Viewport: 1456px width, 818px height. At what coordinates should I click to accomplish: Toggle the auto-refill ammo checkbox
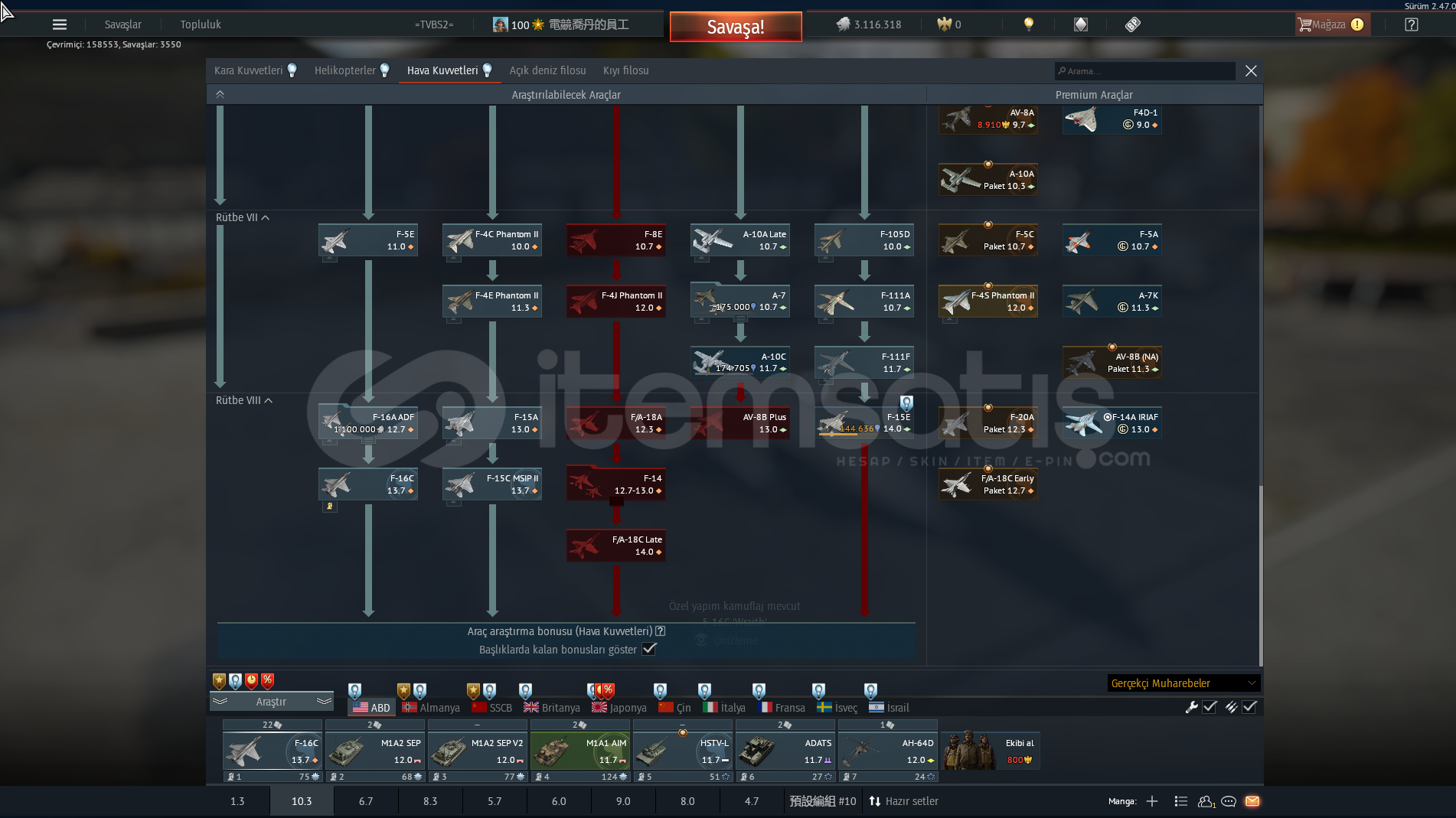click(x=1249, y=707)
